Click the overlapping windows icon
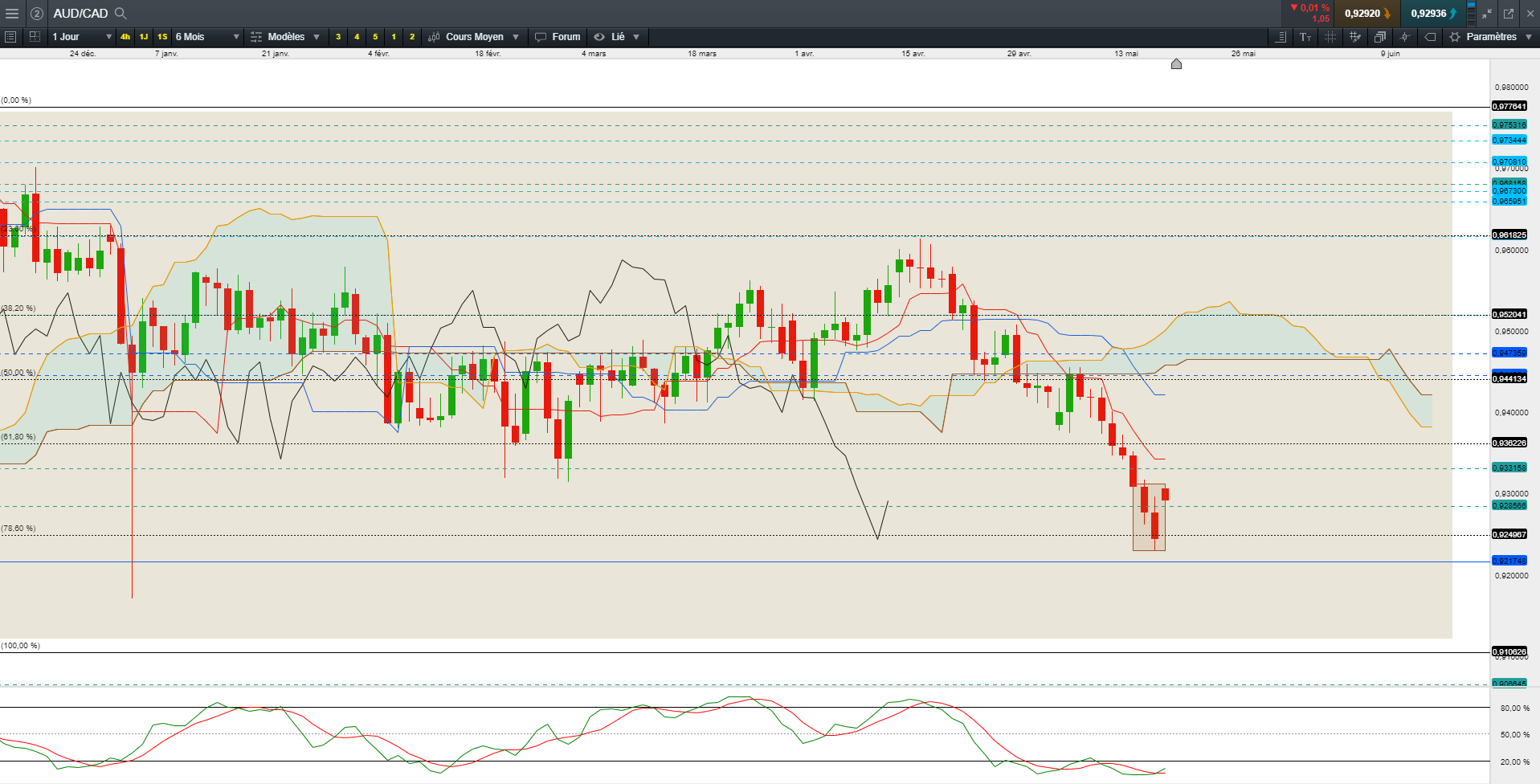 [1380, 37]
